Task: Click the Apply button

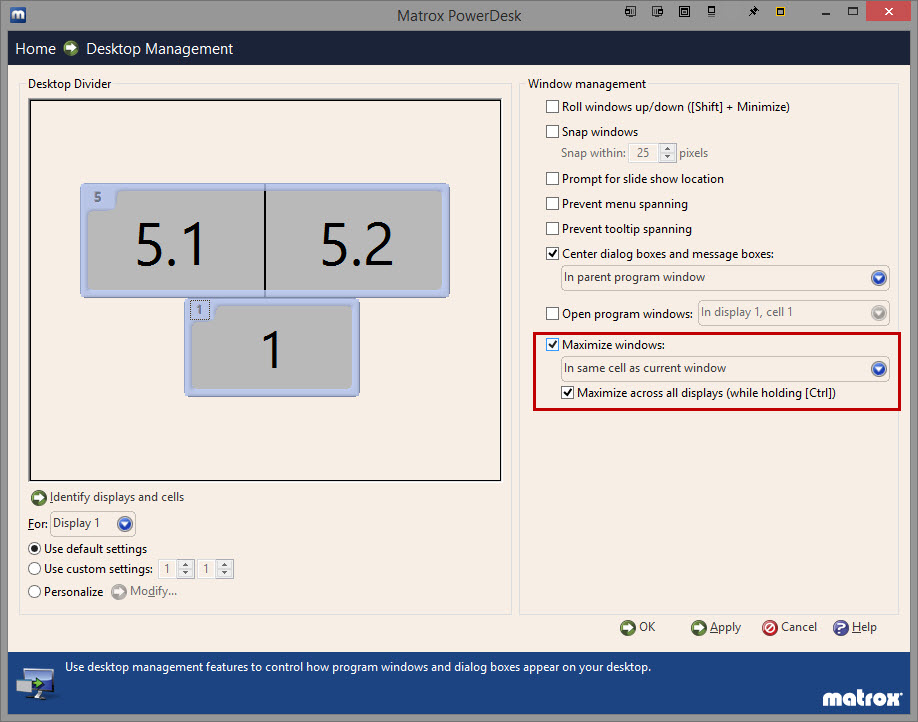Action: coord(716,628)
